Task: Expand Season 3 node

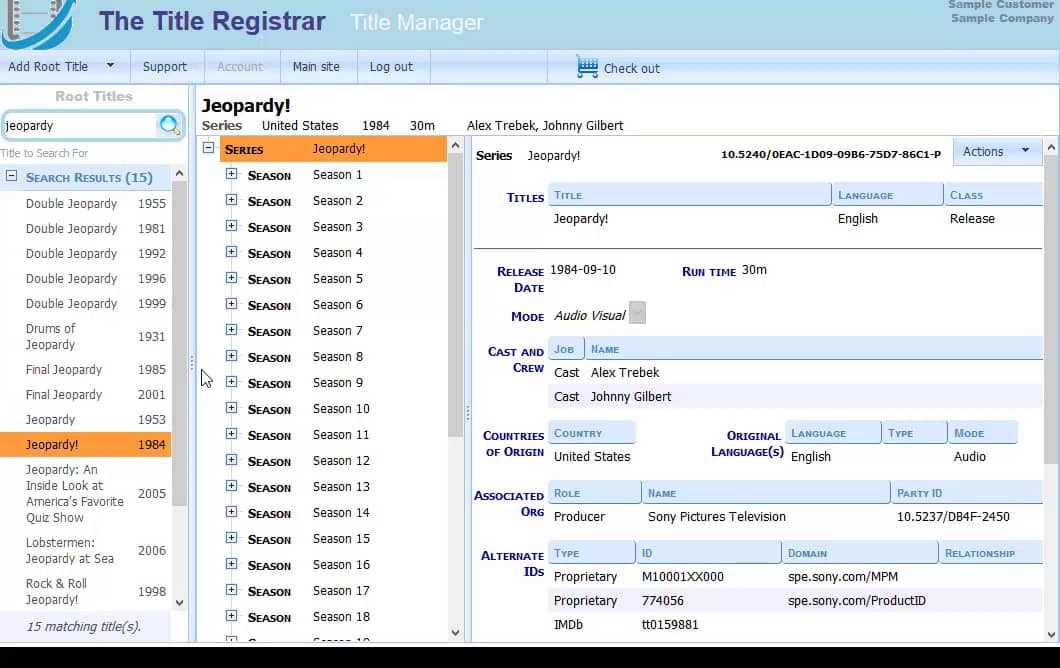Action: [231, 226]
